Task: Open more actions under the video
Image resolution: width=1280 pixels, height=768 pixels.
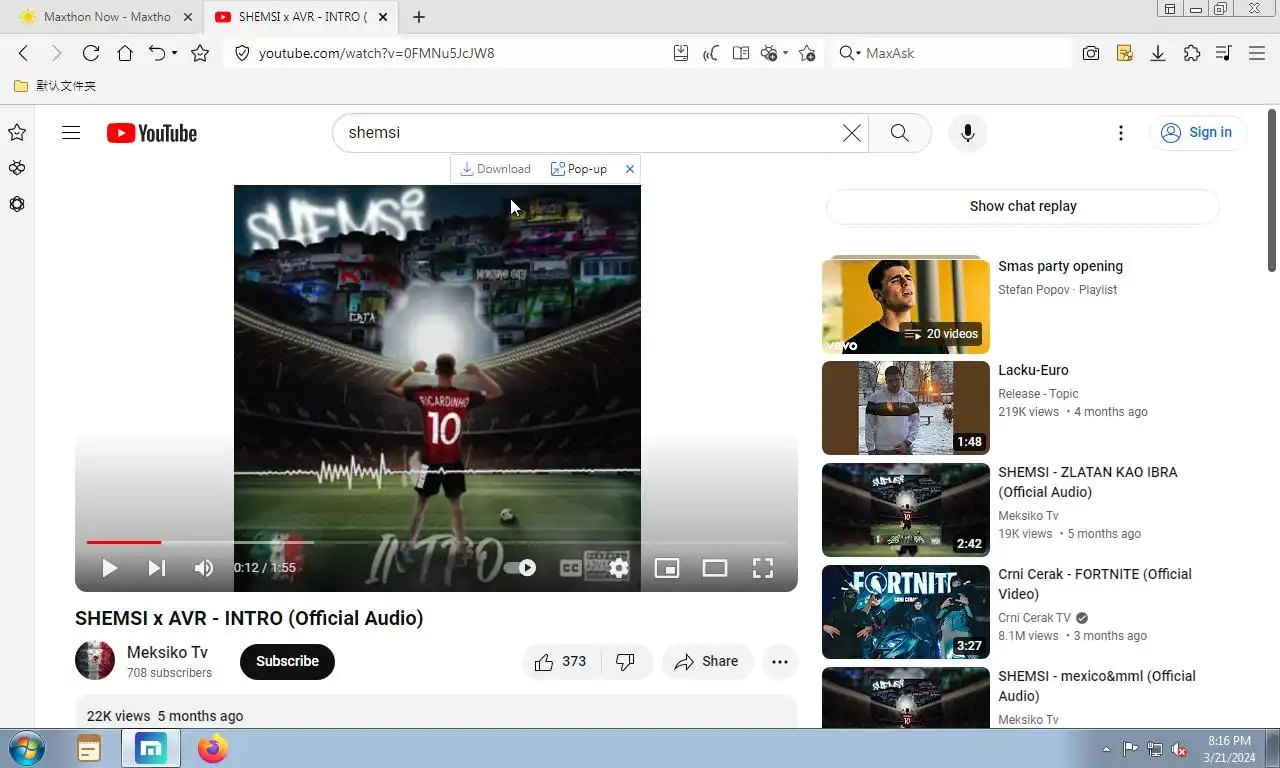Action: tap(780, 661)
